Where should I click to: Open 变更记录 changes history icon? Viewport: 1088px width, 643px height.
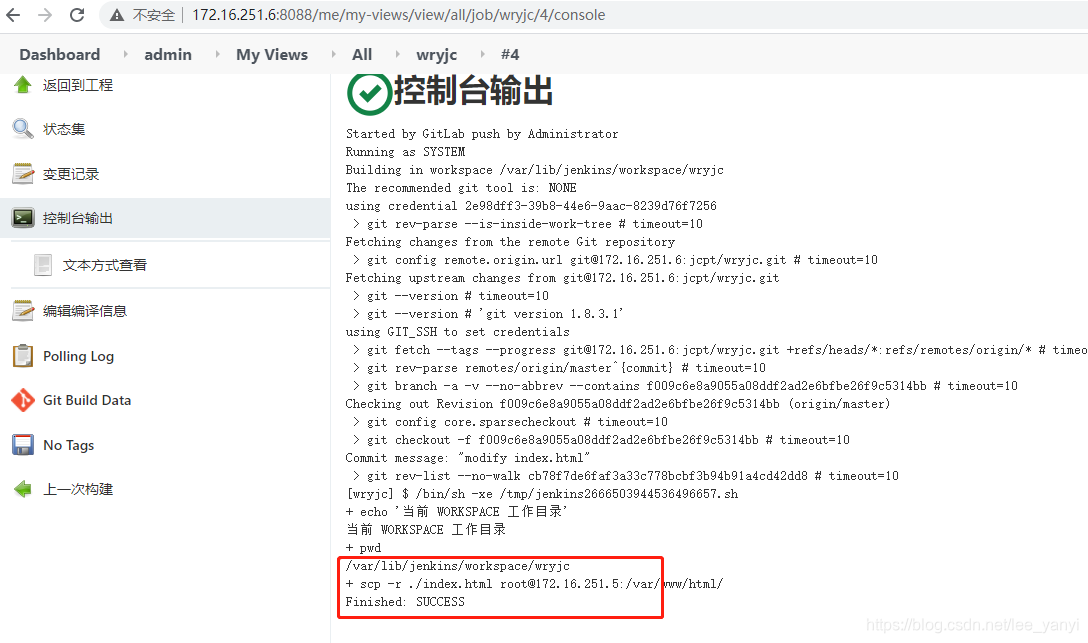click(25, 172)
